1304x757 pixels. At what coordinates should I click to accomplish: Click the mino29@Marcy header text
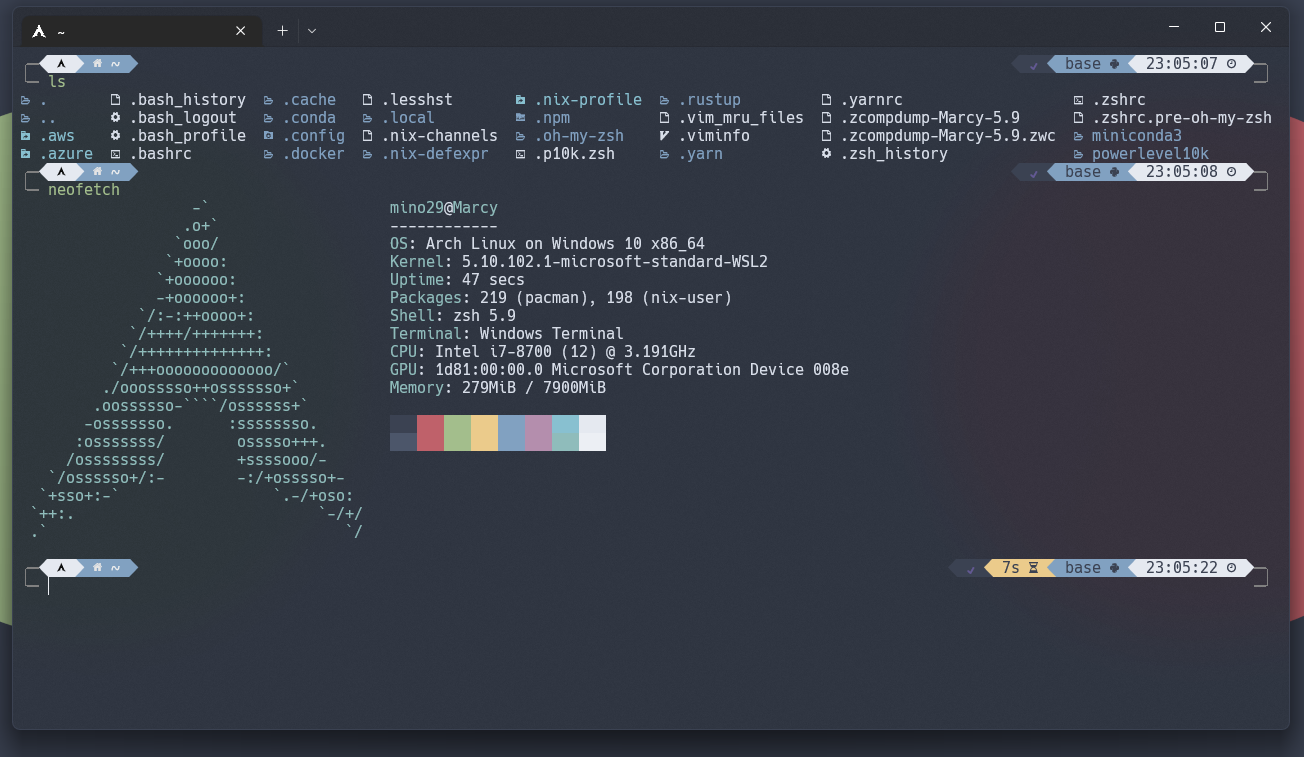coord(444,208)
